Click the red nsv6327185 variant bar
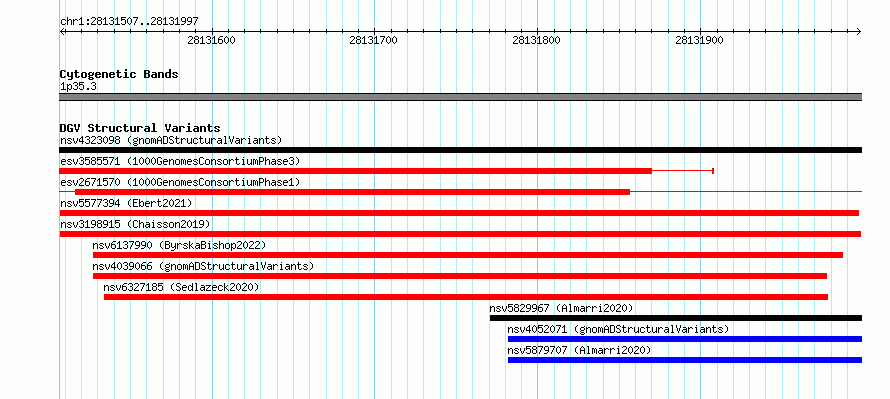Viewport: 890px width, 399px height. tap(466, 297)
